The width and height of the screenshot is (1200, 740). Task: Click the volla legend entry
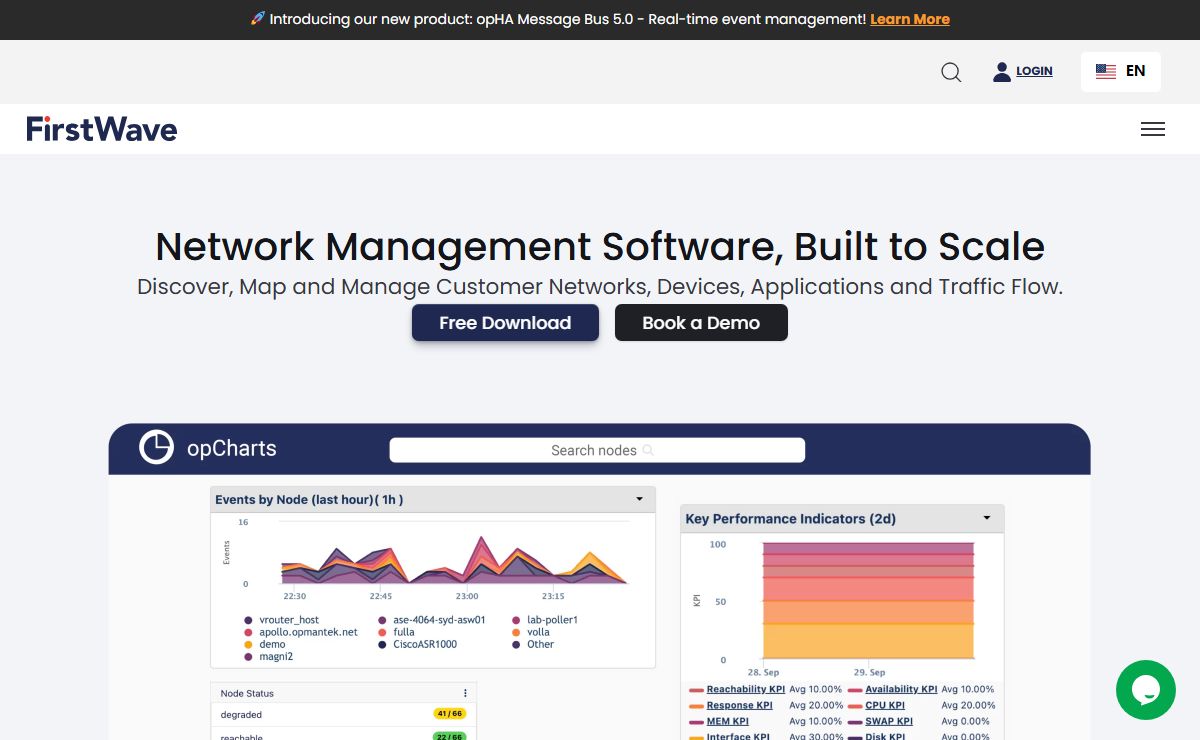point(531,632)
